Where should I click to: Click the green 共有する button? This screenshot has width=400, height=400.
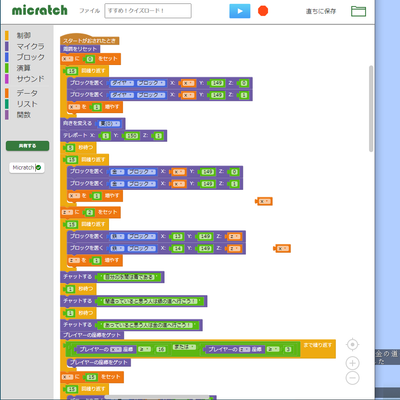coord(27,146)
